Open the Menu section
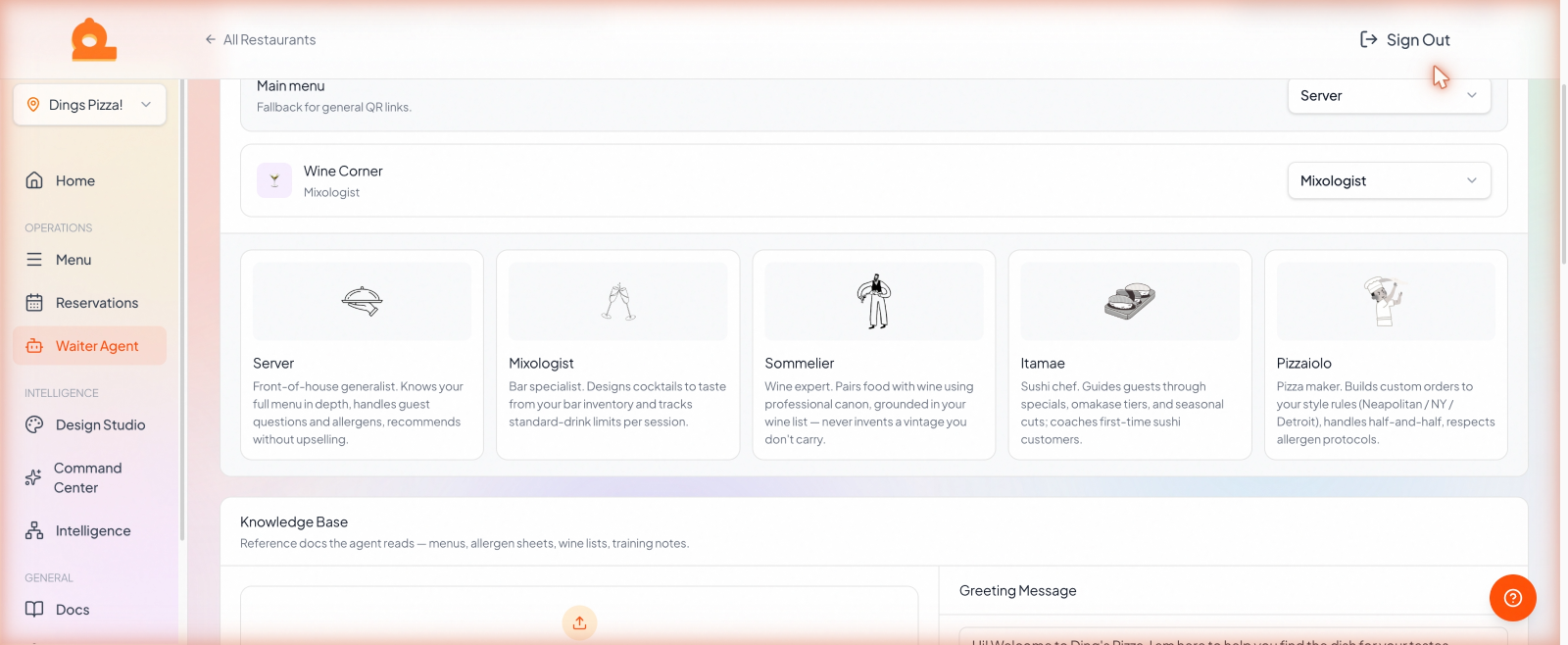Viewport: 1568px width, 645px height. 89,260
